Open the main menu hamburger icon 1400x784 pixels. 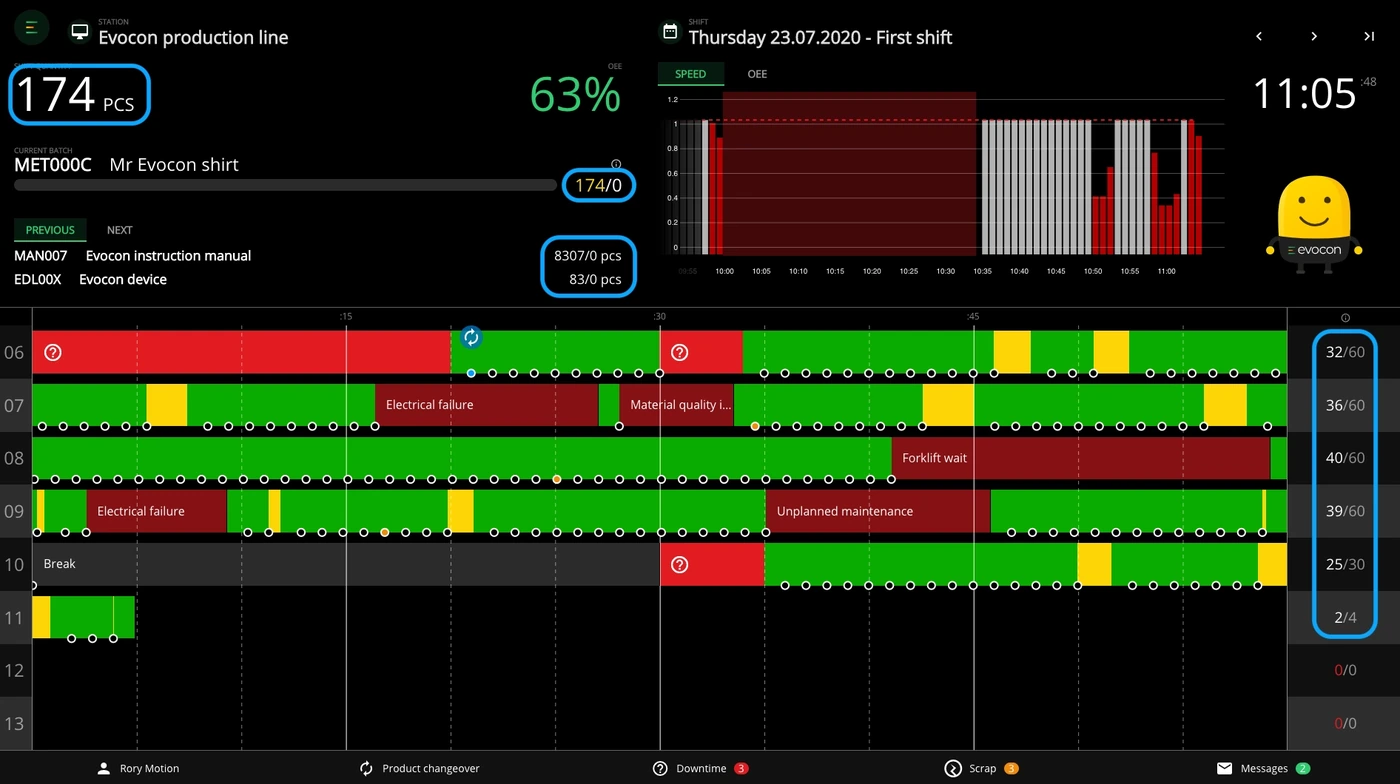point(31,28)
